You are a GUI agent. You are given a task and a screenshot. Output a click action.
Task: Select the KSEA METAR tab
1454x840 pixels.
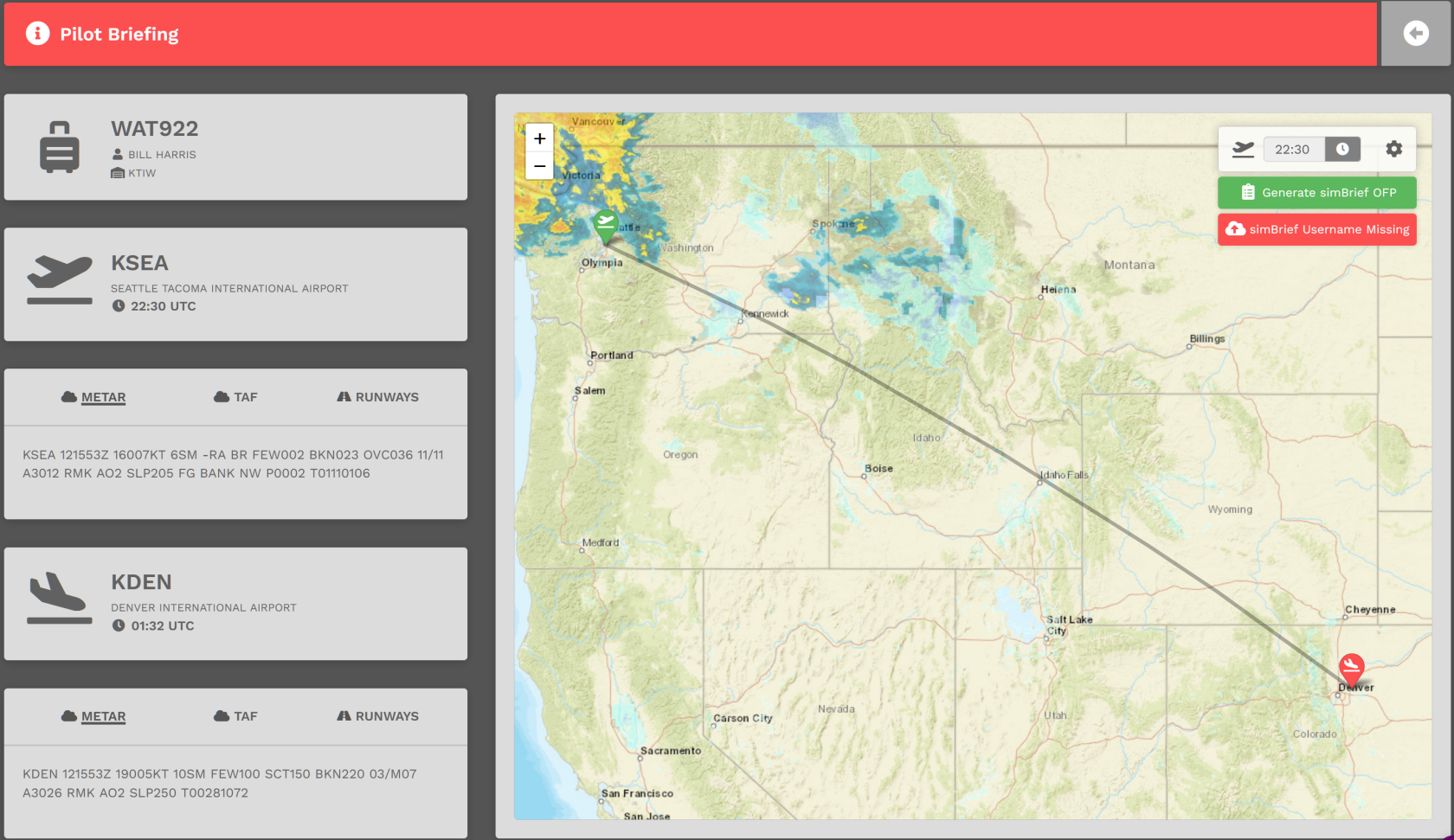click(93, 397)
